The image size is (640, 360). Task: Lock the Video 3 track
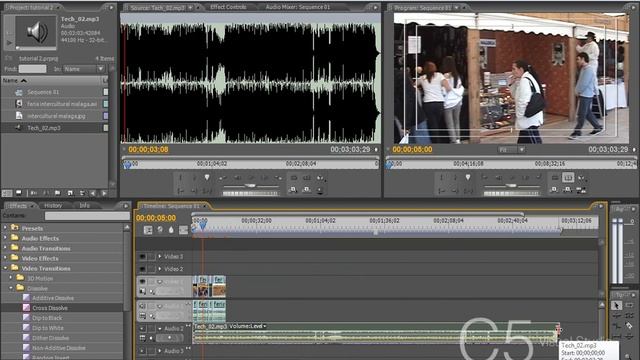151,256
